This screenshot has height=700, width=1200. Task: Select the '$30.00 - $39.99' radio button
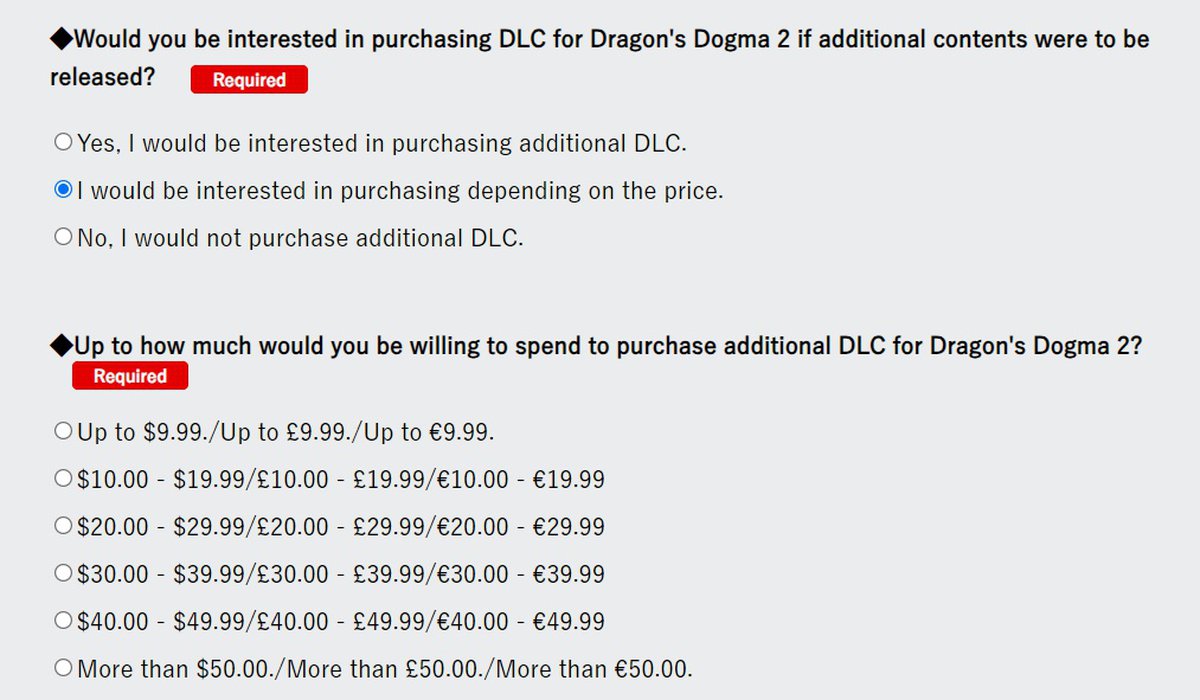click(64, 574)
